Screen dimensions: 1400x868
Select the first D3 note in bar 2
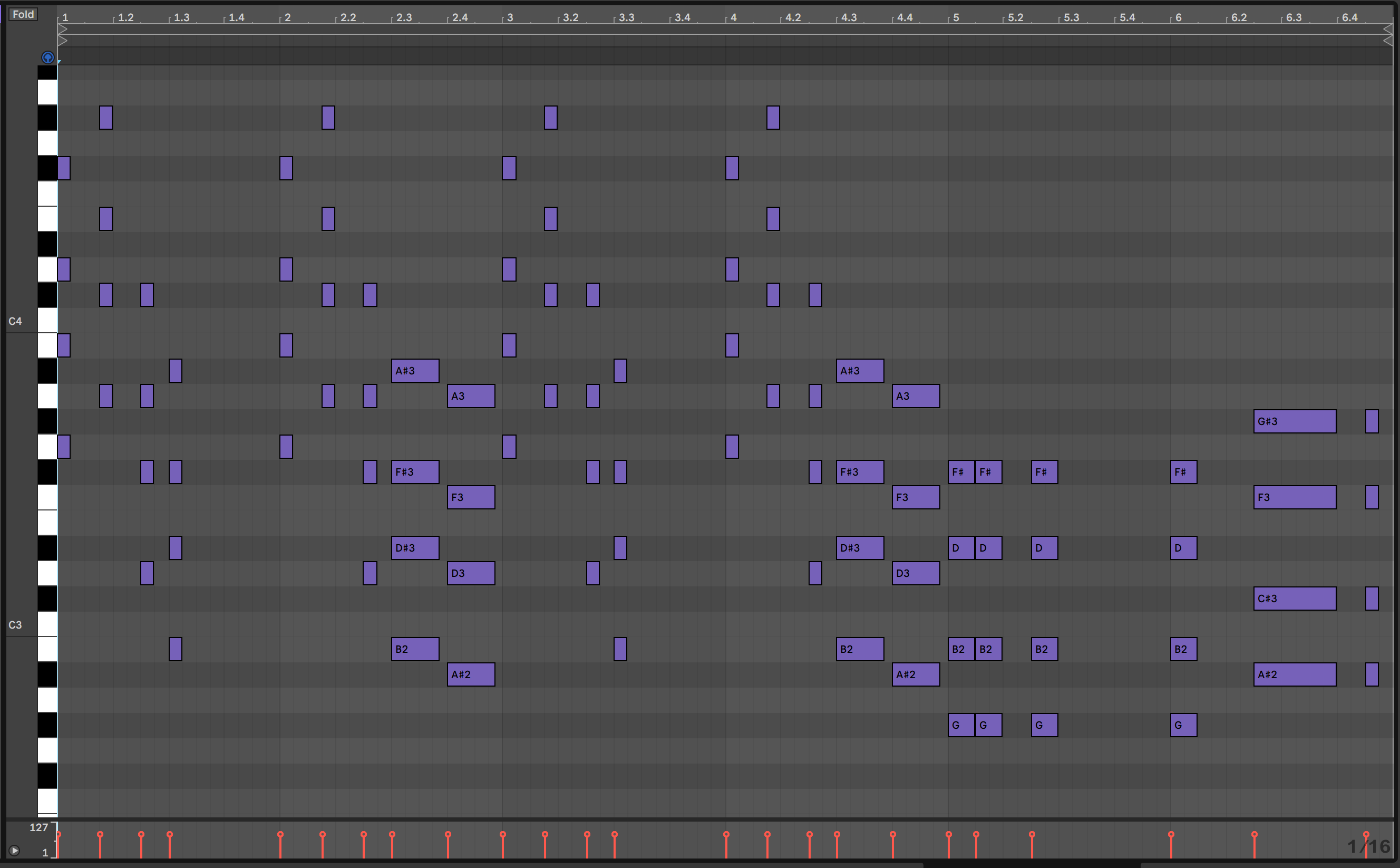click(471, 574)
